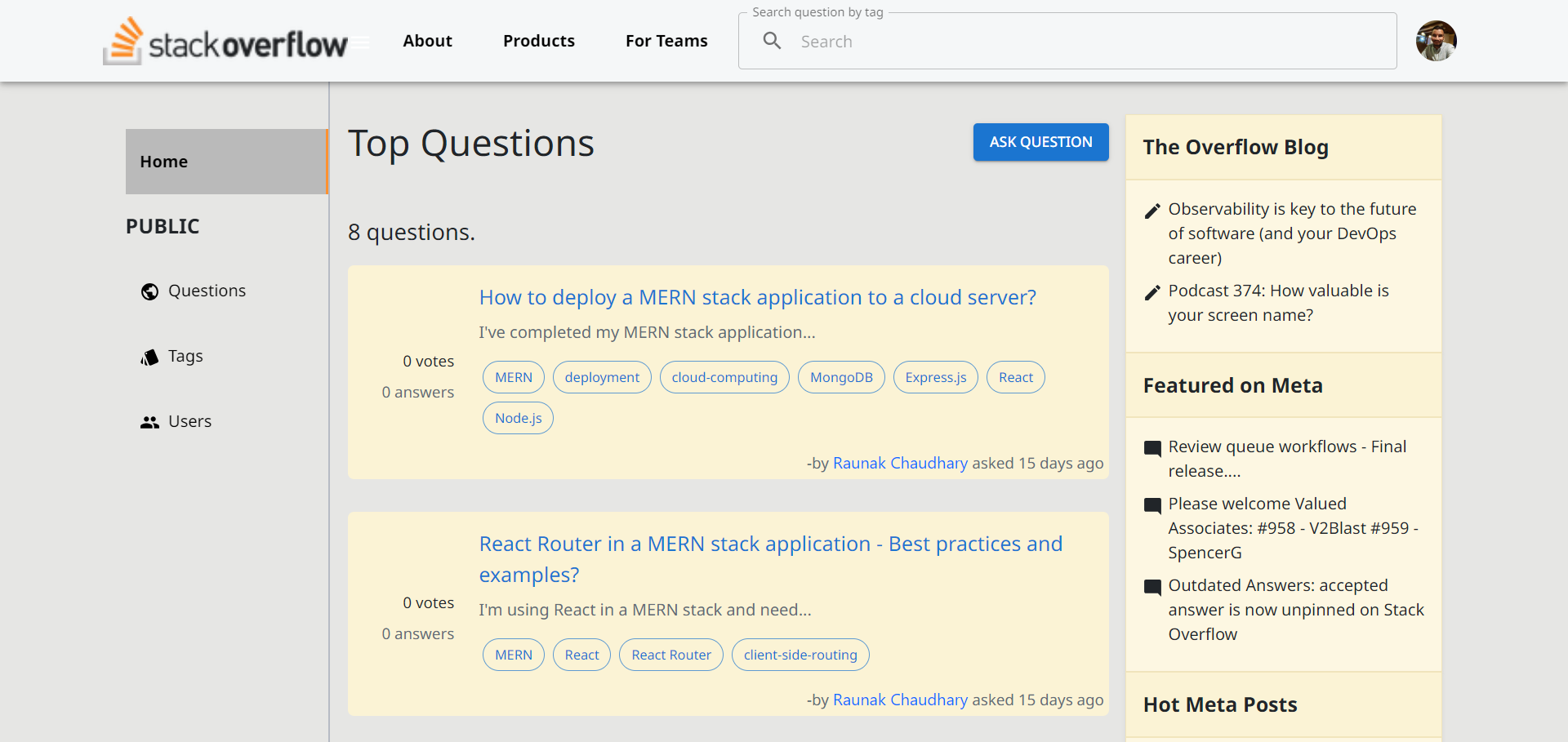
Task: Click the pencil icon beside the Observability blog post
Action: pyautogui.click(x=1152, y=211)
